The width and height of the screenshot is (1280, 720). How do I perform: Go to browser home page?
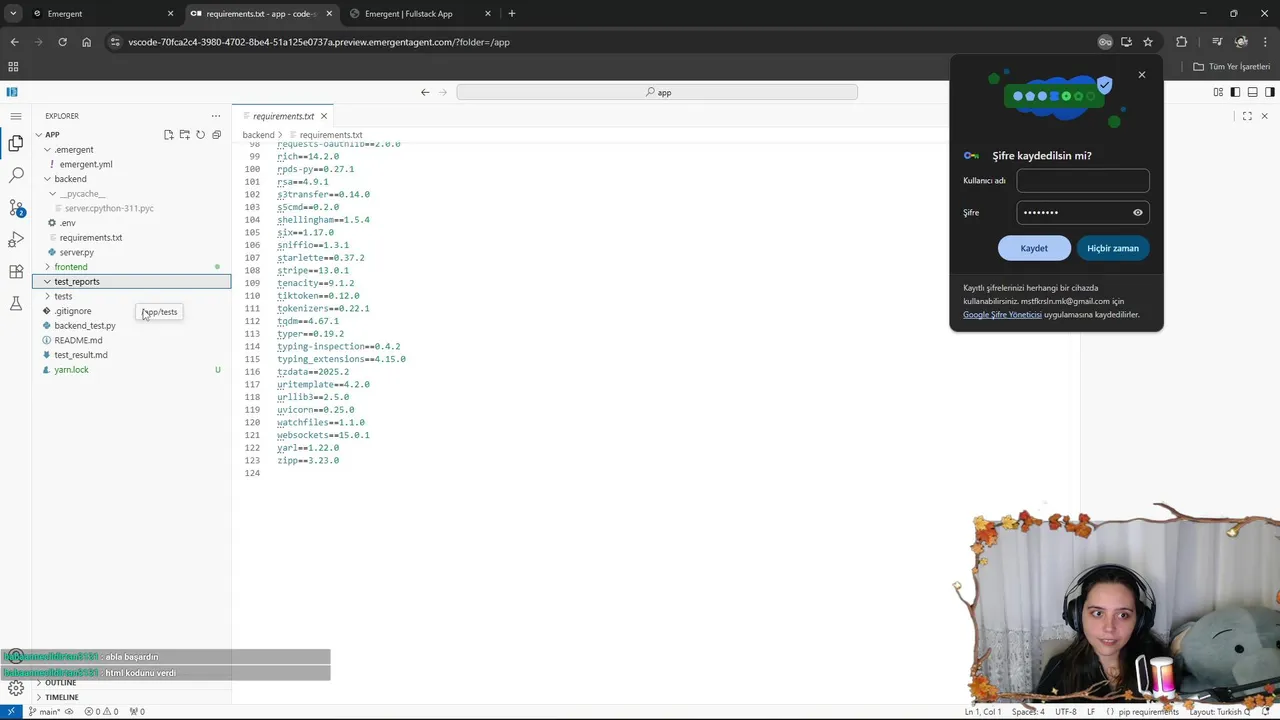[86, 42]
